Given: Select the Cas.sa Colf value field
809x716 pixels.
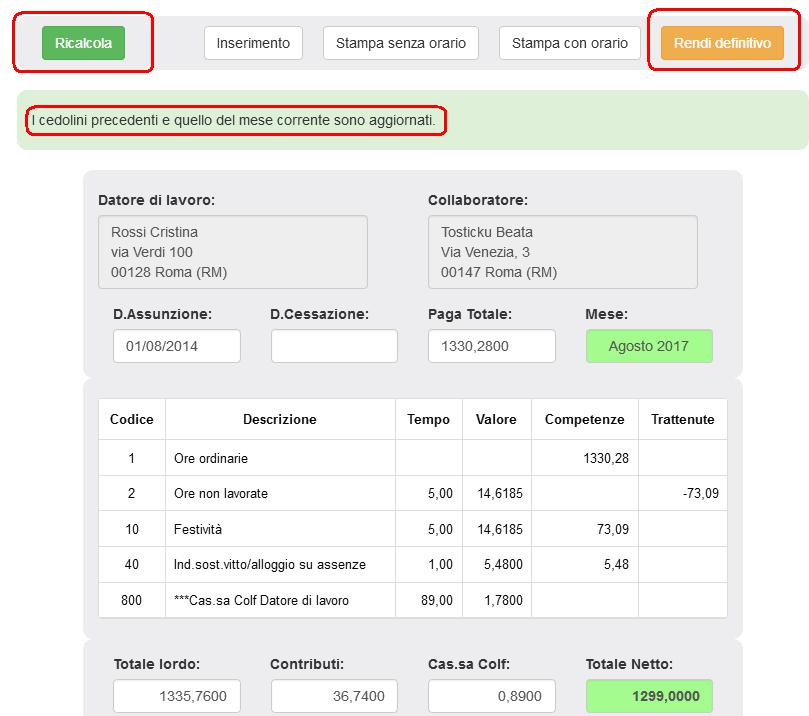Looking at the screenshot, I should [491, 697].
